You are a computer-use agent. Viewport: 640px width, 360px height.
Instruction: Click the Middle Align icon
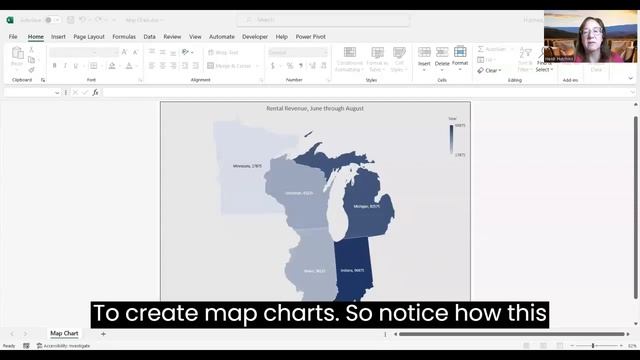[x=162, y=52]
